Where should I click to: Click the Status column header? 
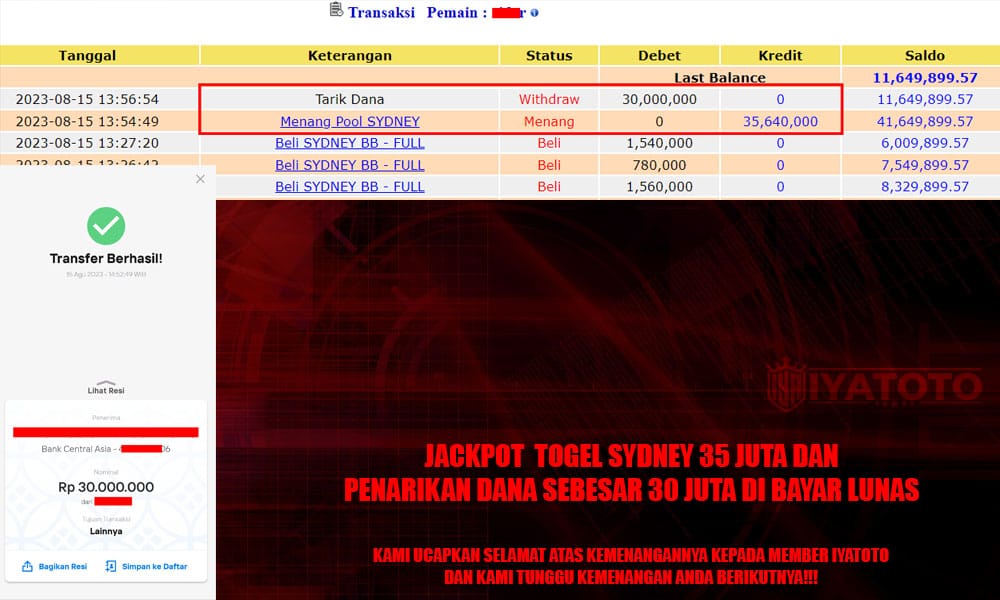(549, 56)
